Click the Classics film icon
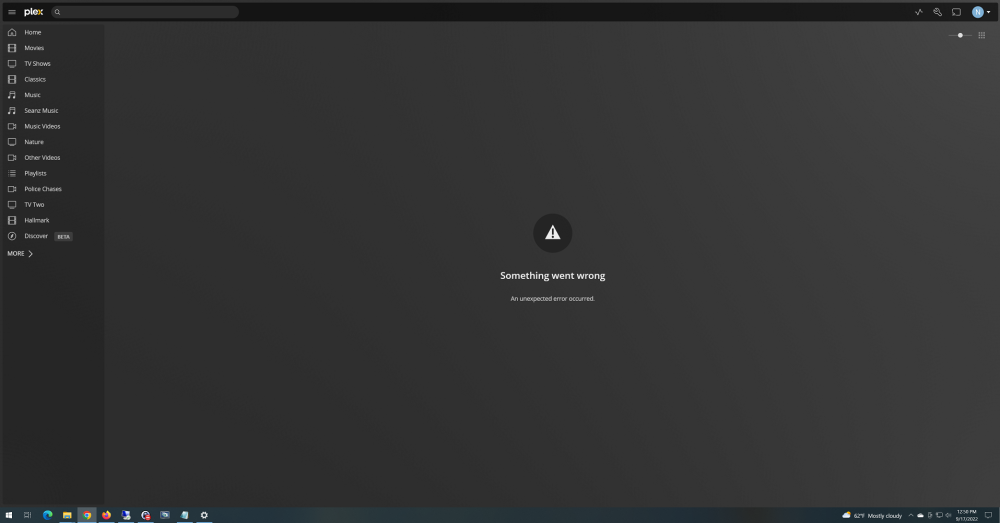 coord(11,79)
